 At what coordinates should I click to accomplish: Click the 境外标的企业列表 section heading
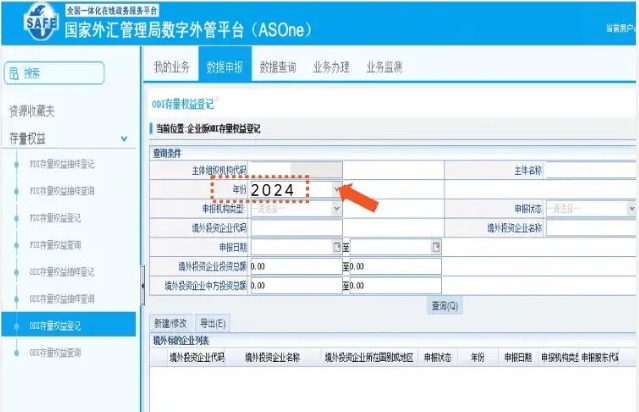(181, 340)
